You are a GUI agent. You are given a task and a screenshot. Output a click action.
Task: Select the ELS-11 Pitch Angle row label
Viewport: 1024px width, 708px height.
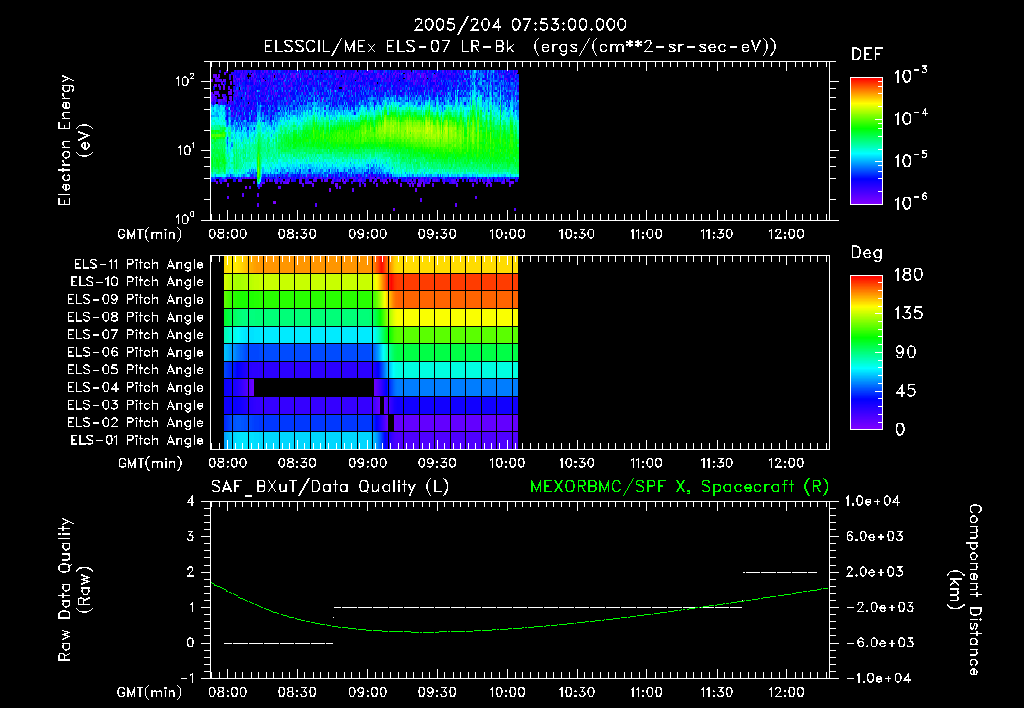pyautogui.click(x=138, y=265)
